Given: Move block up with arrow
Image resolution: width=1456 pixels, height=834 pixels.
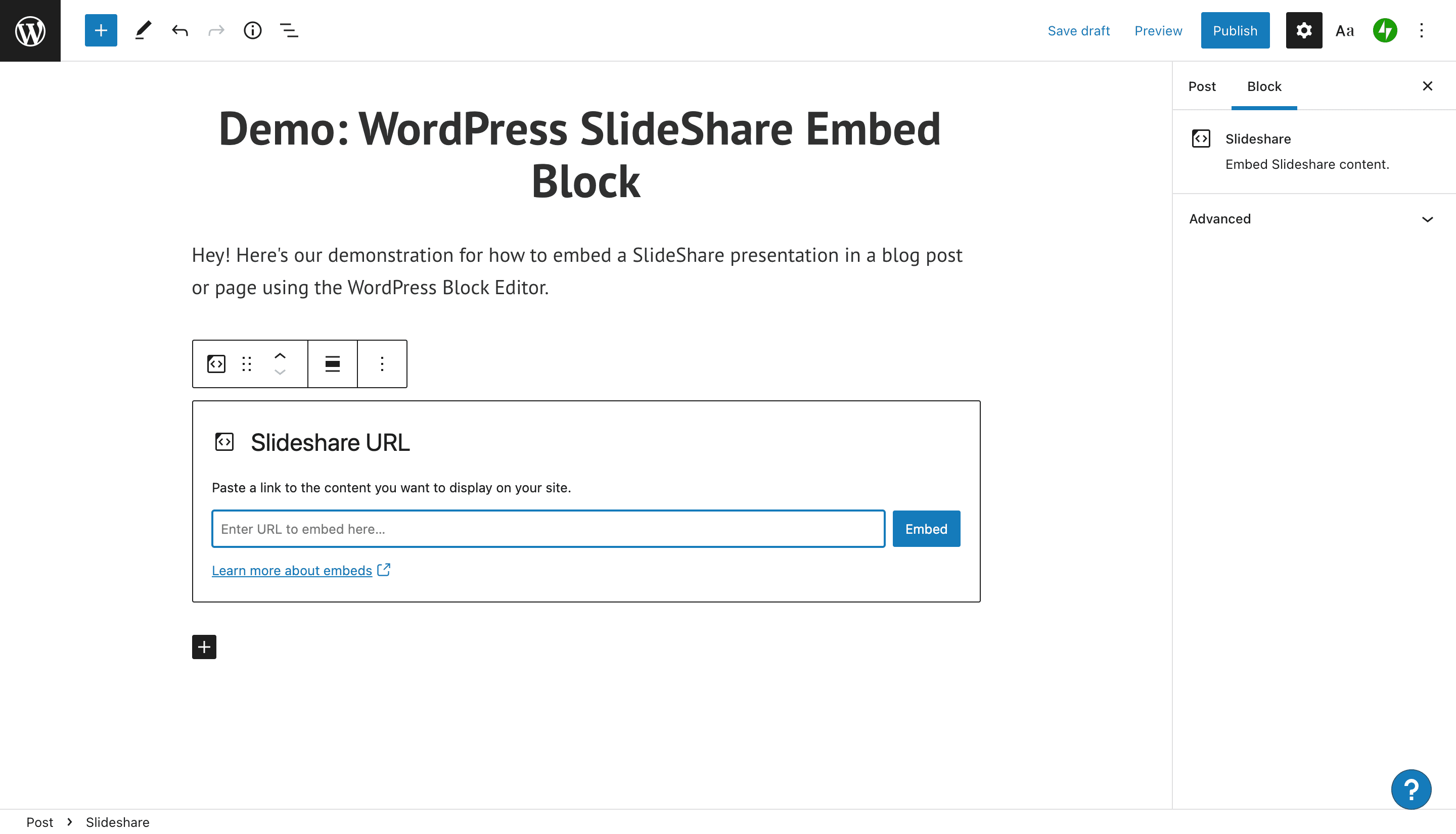Looking at the screenshot, I should [x=280, y=356].
